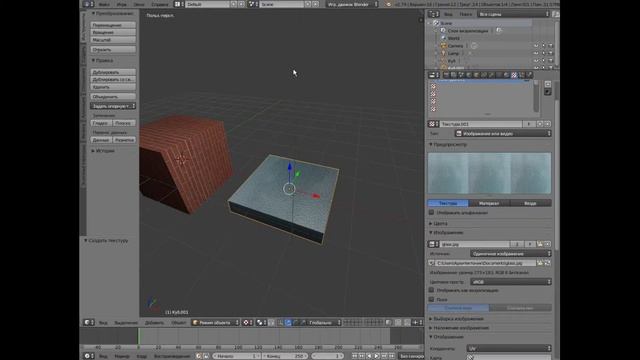Click the file browser icon beside the image path
Screen dimensions: 640x360
[540, 263]
